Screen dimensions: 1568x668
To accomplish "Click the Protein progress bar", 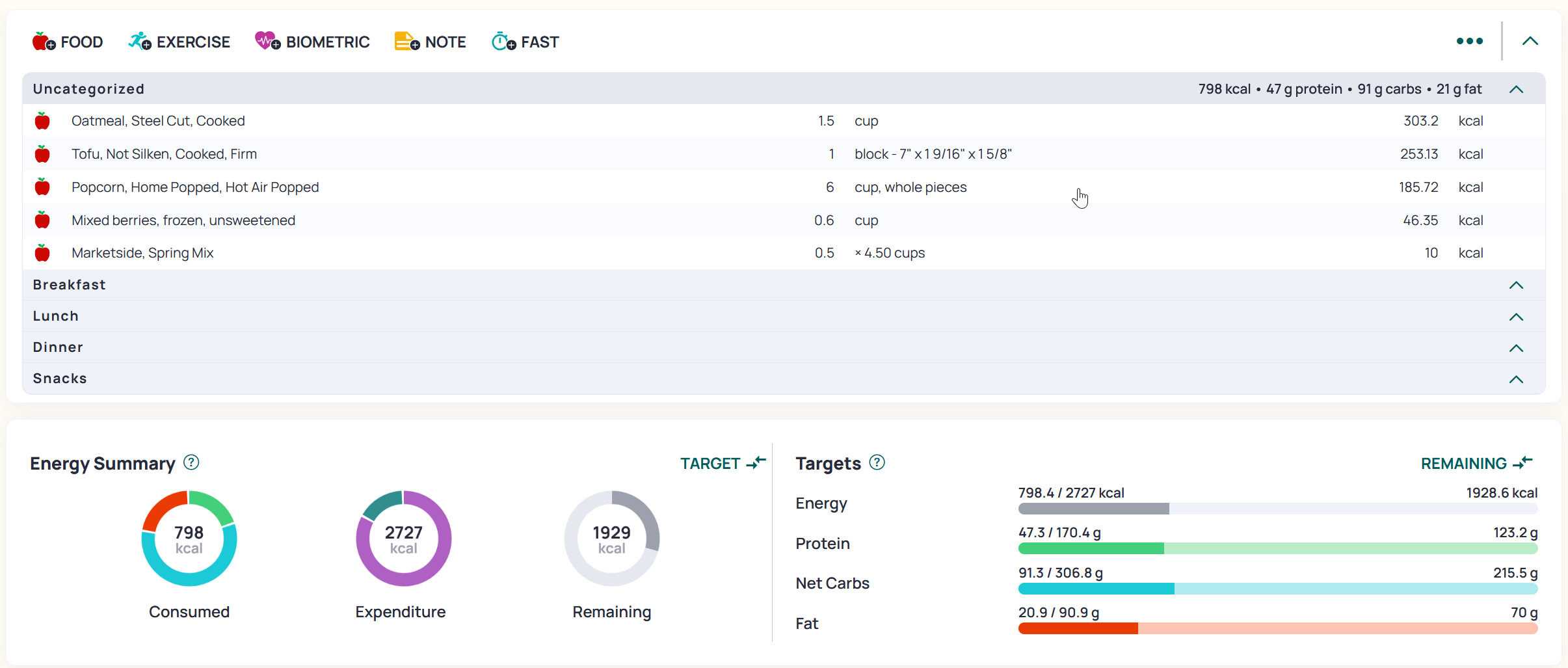I will click(1278, 548).
